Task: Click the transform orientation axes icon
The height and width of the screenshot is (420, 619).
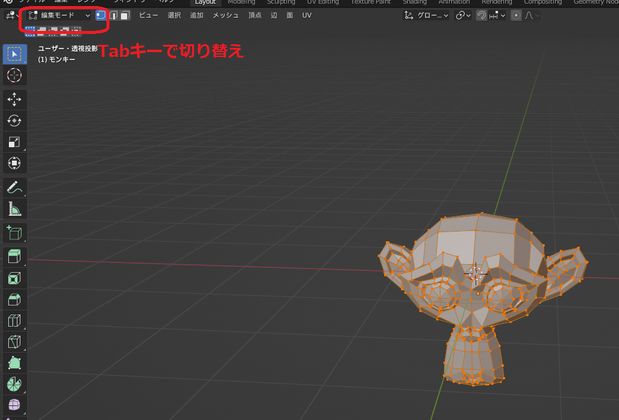Action: point(409,15)
